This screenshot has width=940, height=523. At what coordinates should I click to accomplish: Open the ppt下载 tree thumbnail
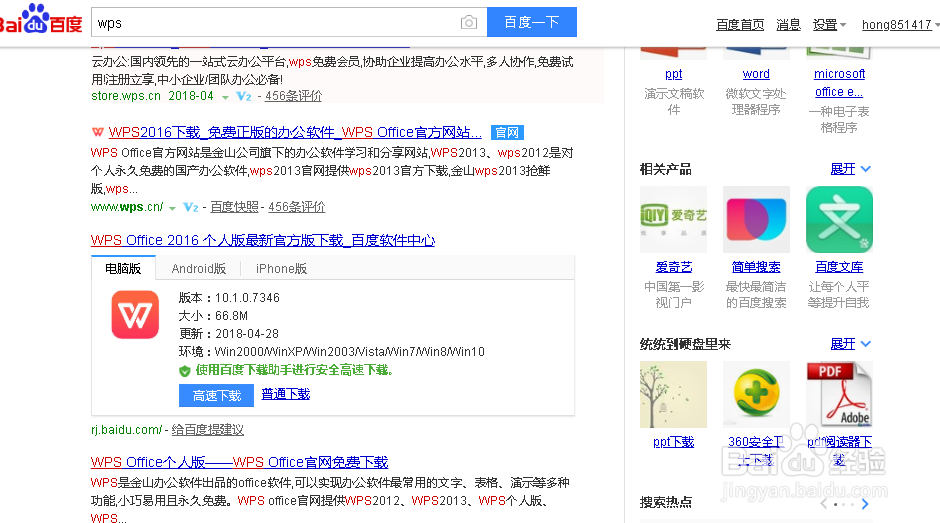click(673, 395)
